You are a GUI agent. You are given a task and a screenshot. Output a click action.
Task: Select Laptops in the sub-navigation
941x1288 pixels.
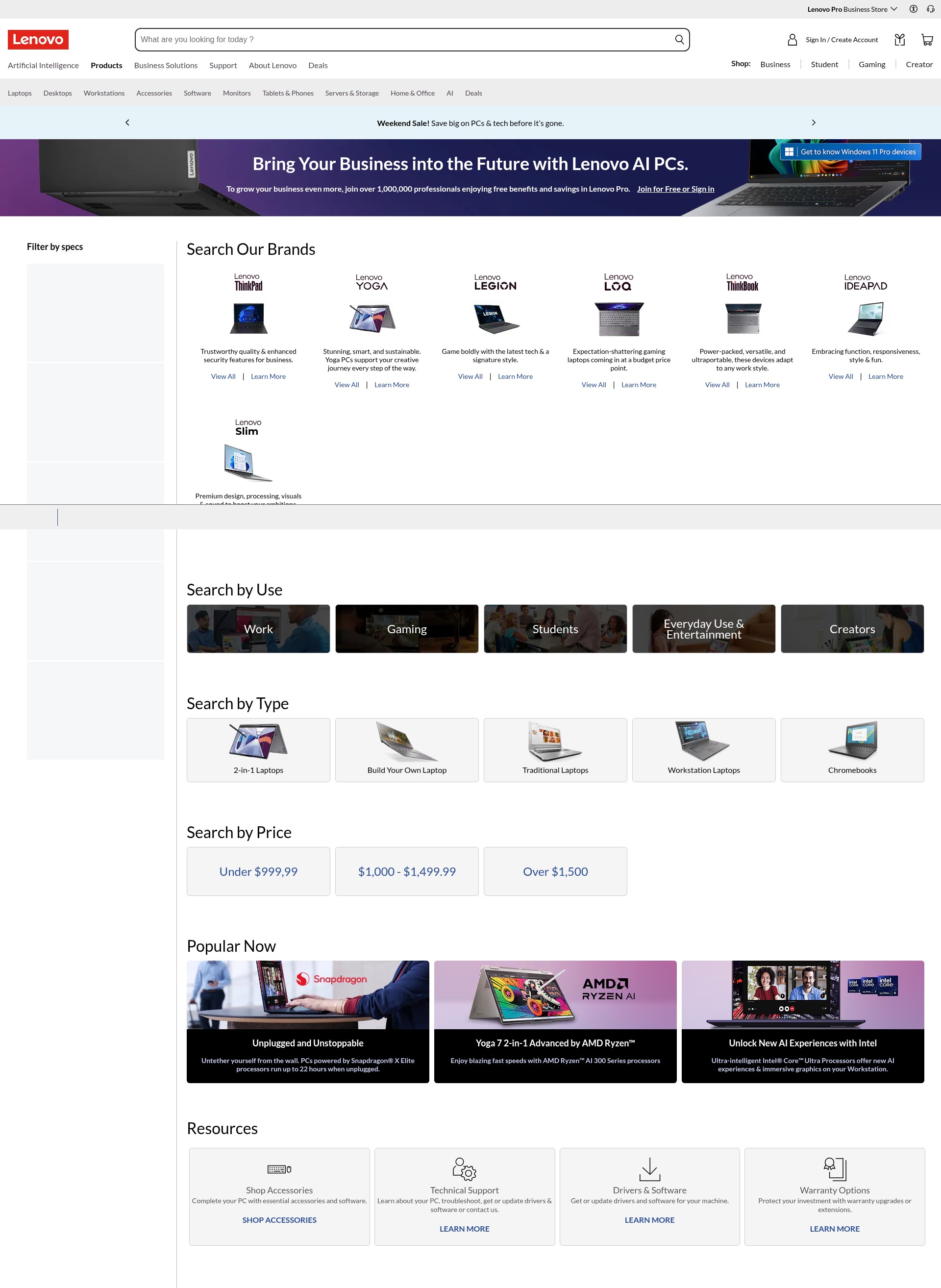tap(20, 94)
